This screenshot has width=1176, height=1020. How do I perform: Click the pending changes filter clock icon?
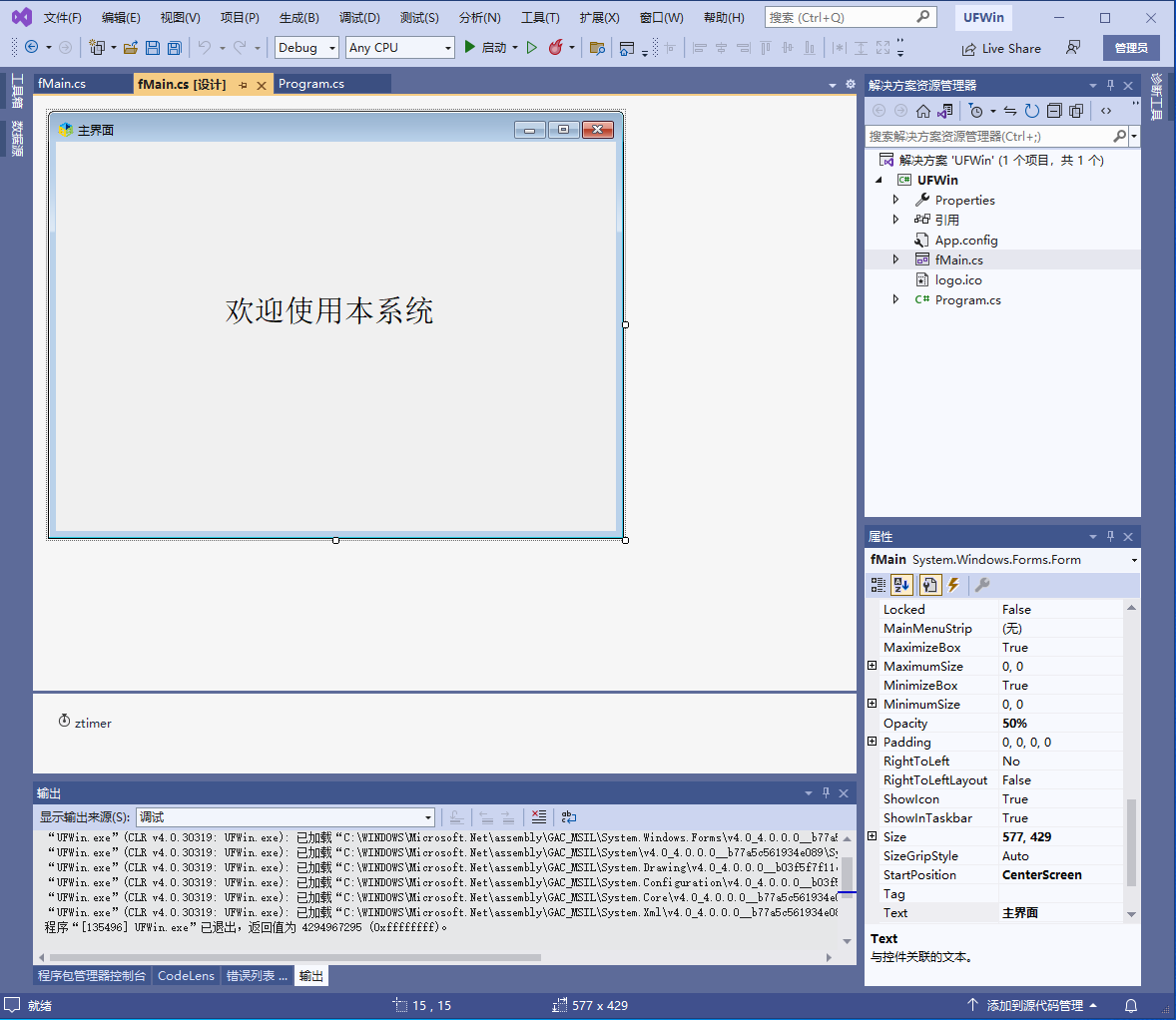(975, 111)
